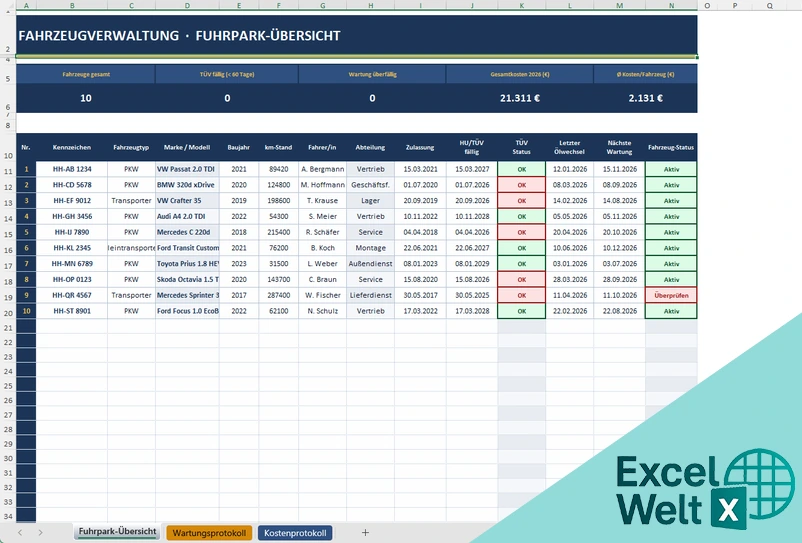Click the Excel Welt logo
This screenshot has height=543, width=802.
click(x=705, y=488)
